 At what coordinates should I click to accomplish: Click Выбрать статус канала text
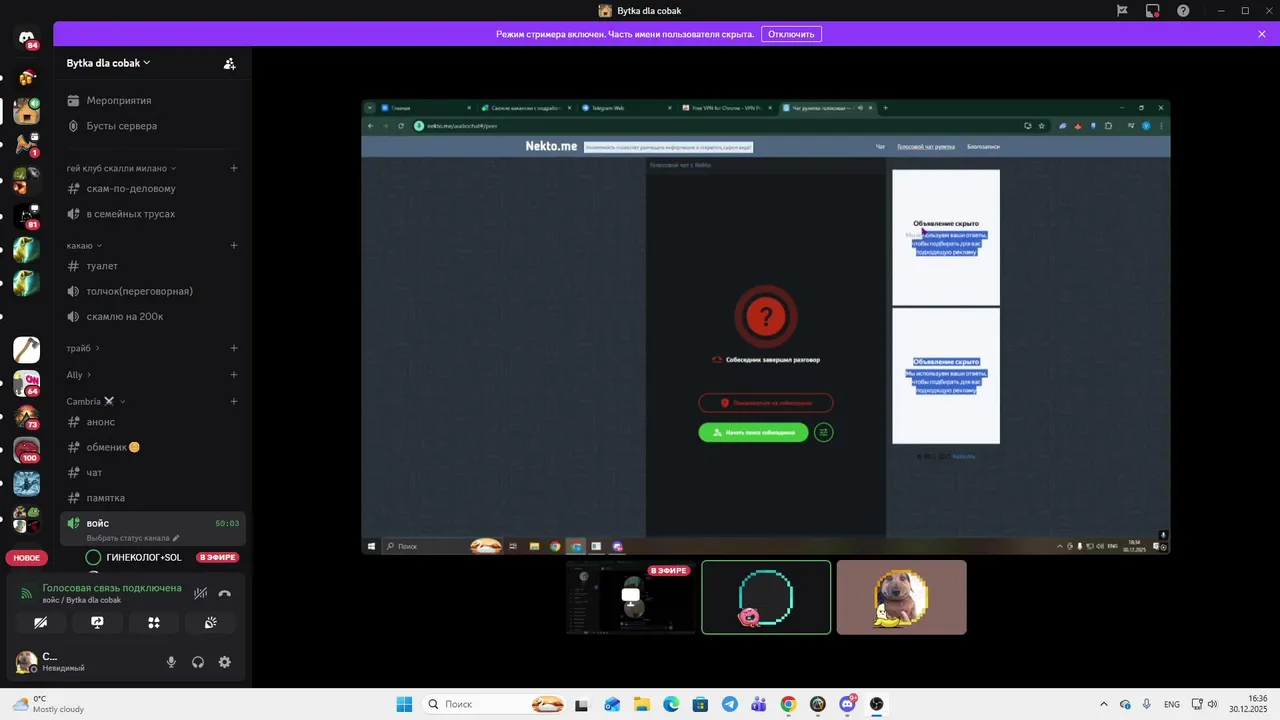128,538
